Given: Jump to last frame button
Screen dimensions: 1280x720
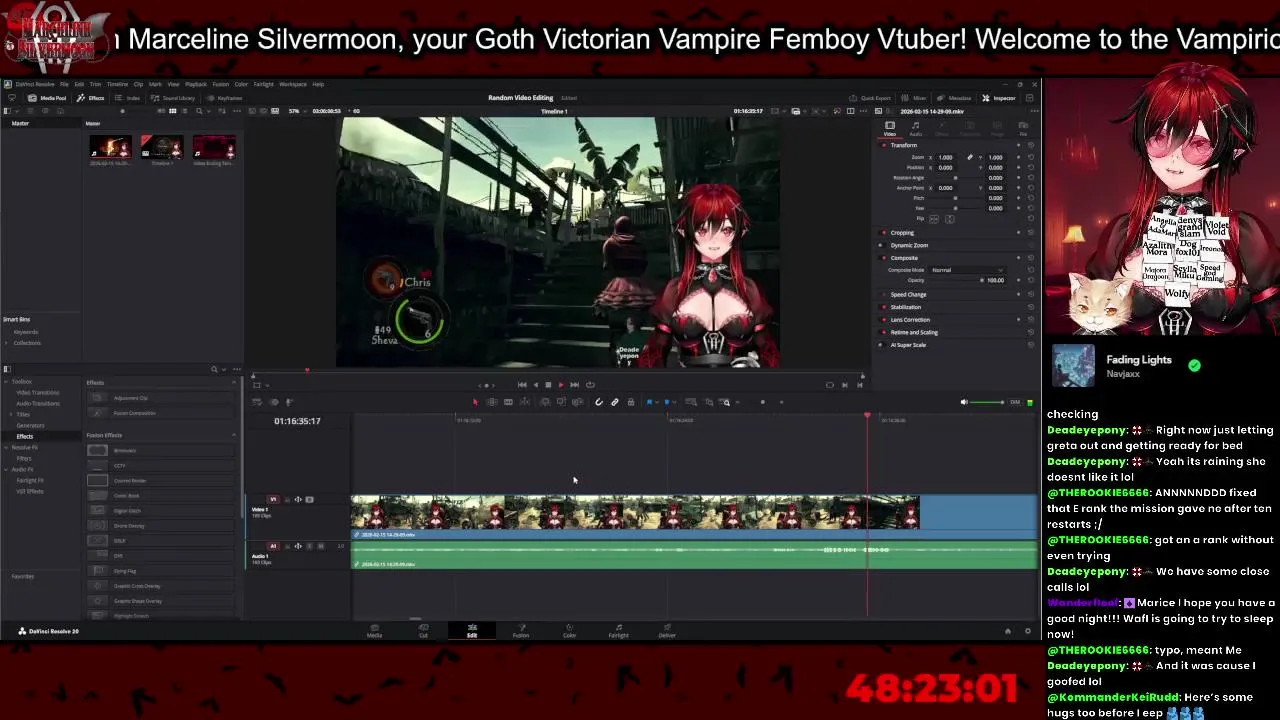Looking at the screenshot, I should 574,385.
